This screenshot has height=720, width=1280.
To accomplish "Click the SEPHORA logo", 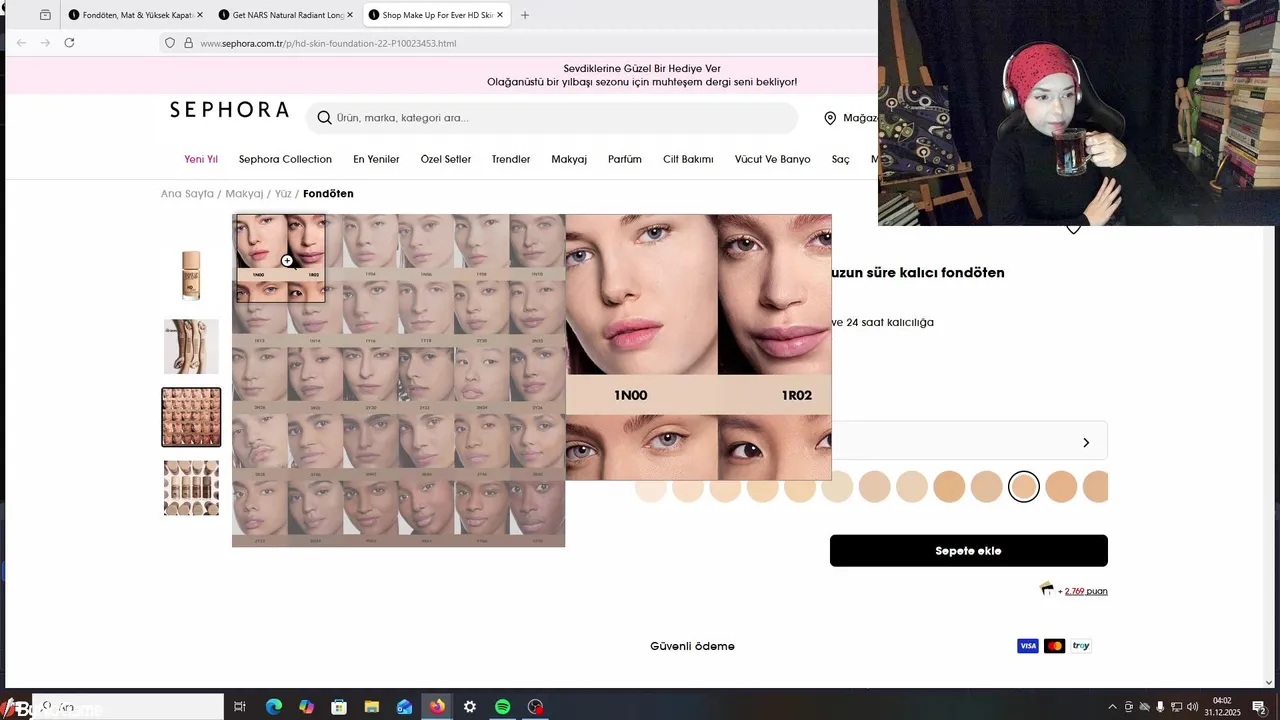I will coord(229,110).
